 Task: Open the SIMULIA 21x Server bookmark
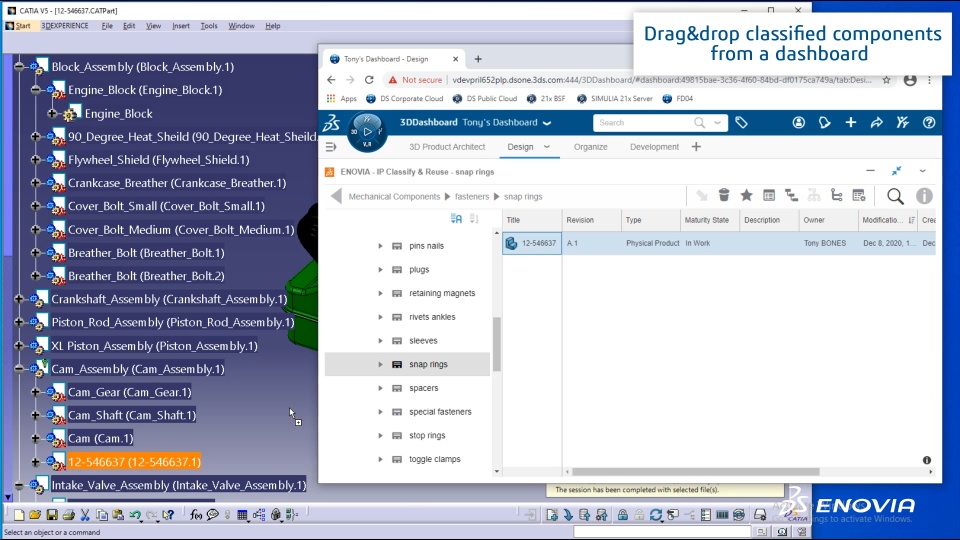[x=614, y=99]
